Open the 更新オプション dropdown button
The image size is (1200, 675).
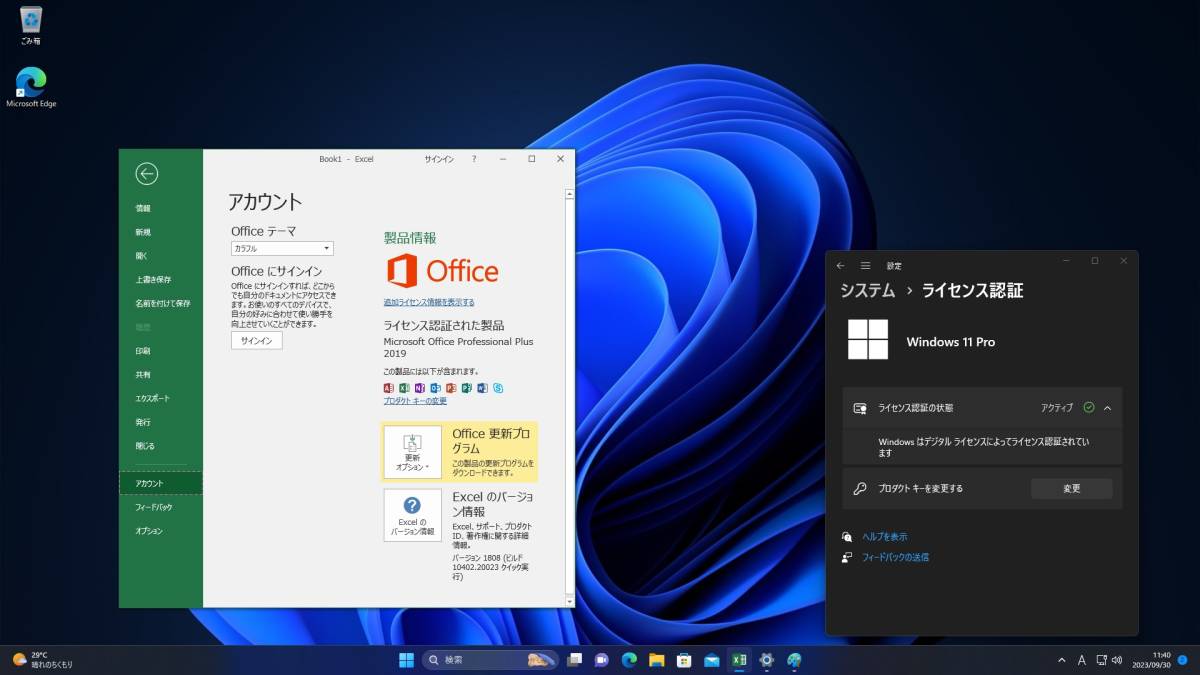tap(412, 452)
